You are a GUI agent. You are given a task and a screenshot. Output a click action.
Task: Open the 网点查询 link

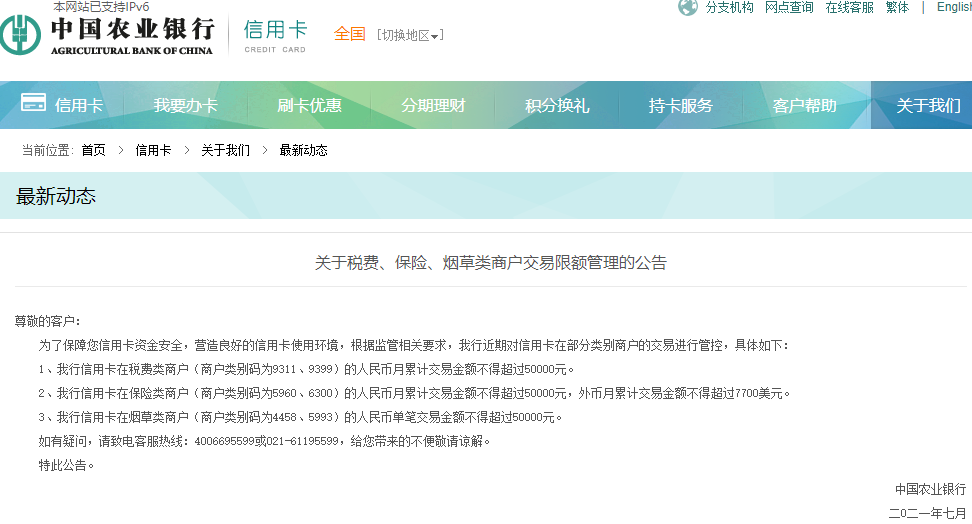789,7
